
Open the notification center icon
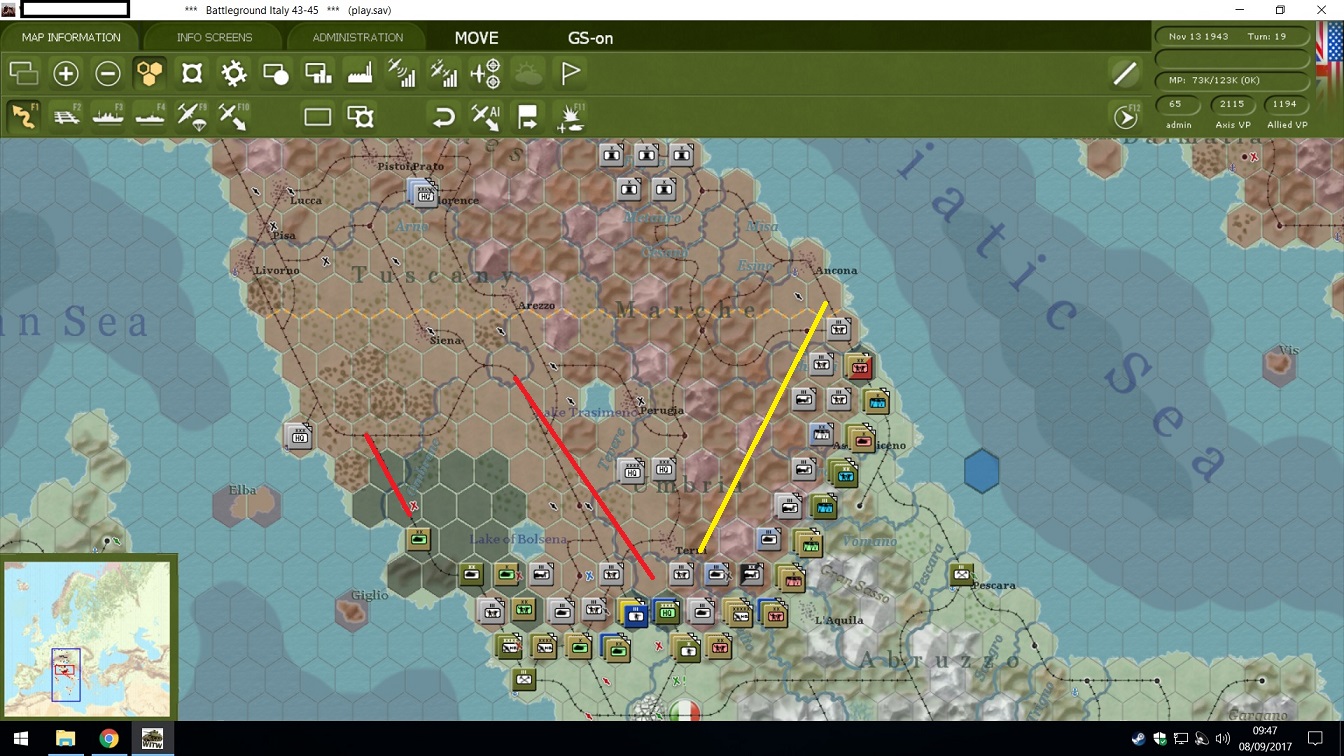coord(1316,739)
